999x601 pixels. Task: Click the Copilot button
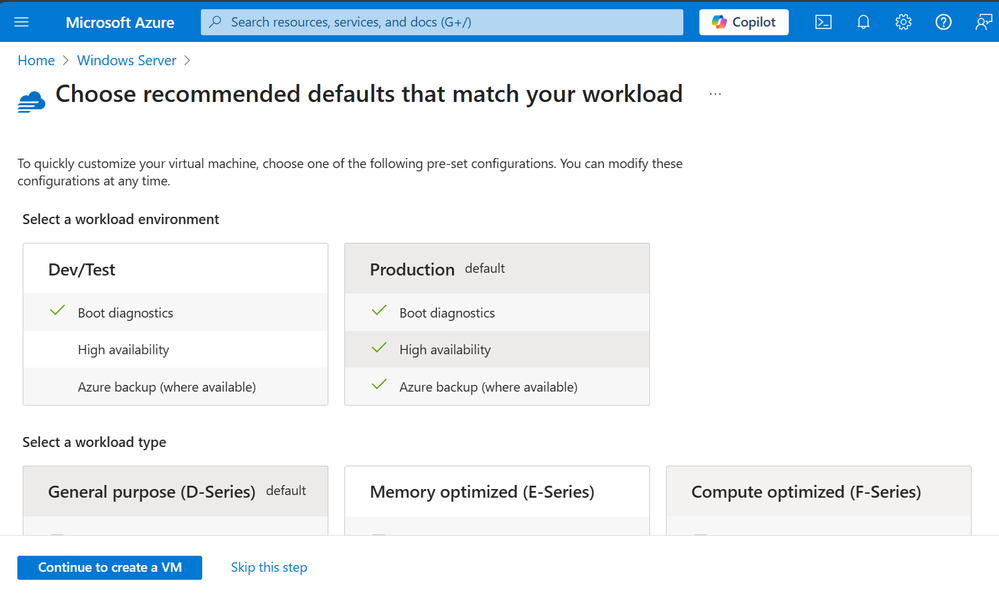click(744, 22)
